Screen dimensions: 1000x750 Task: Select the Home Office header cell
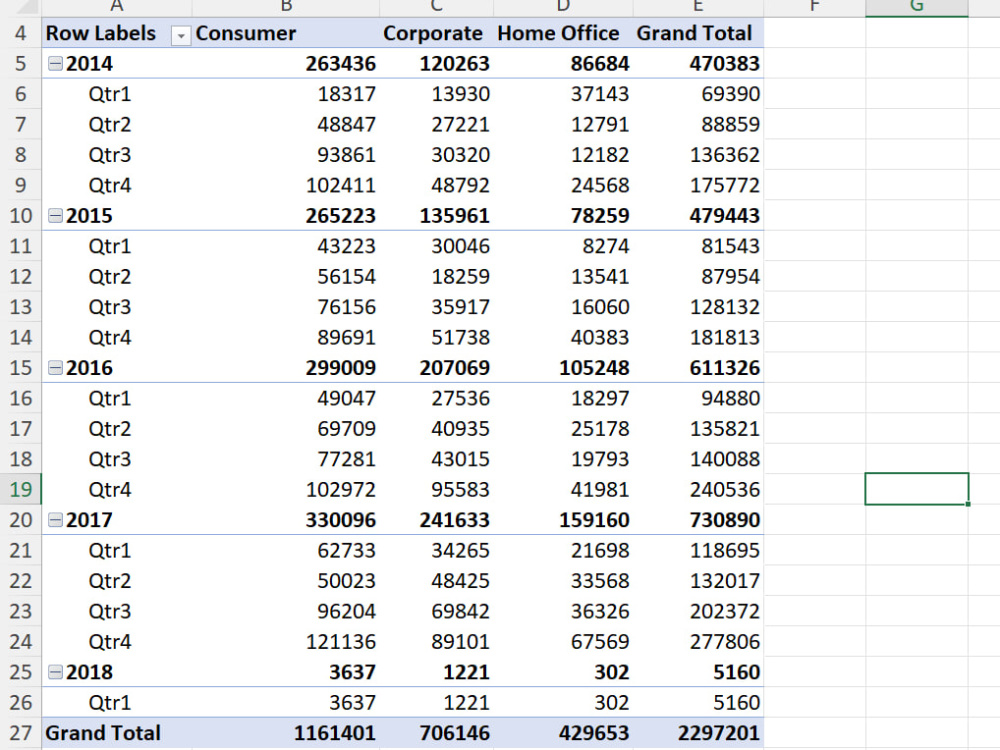point(563,33)
